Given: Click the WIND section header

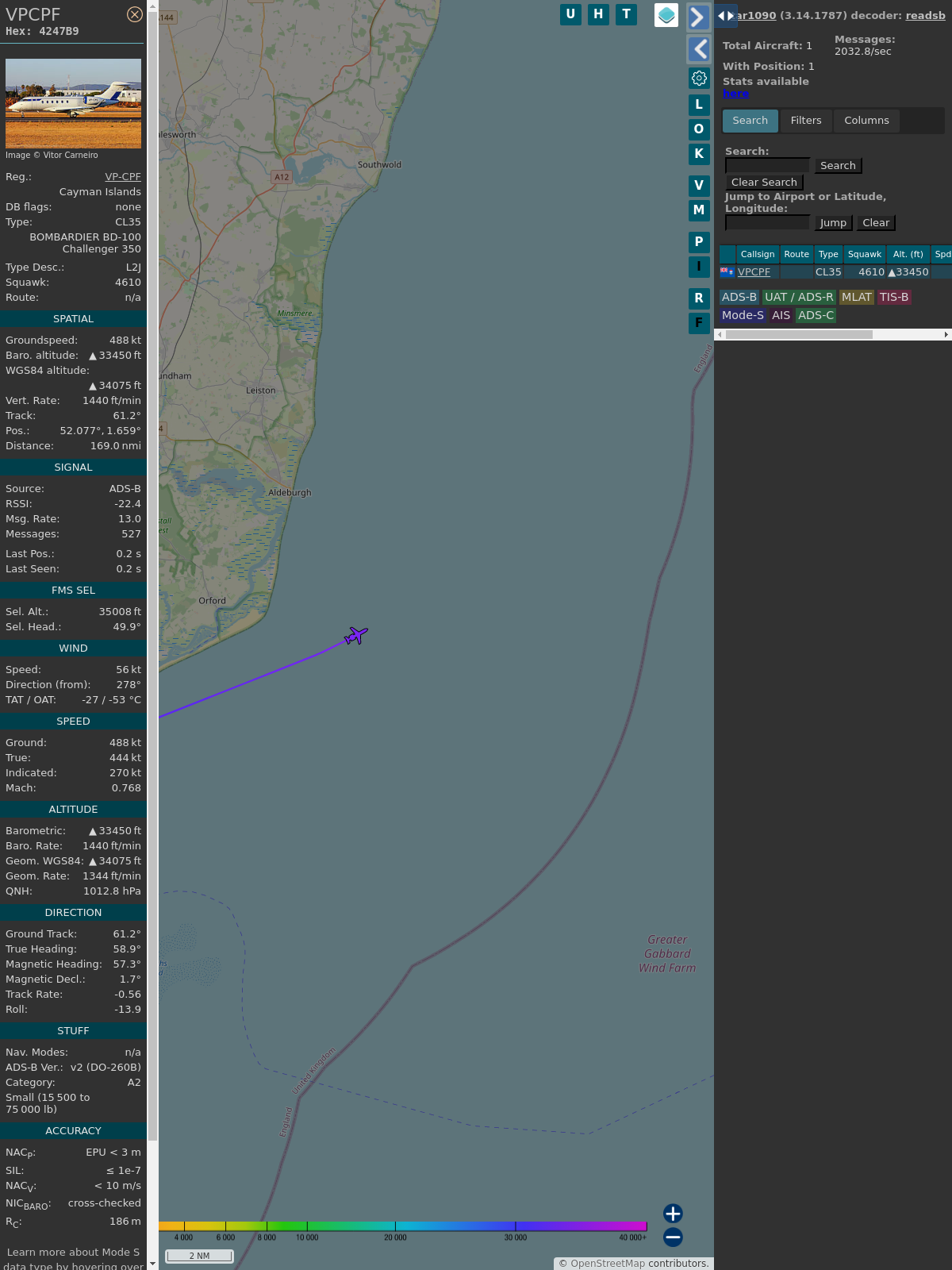Looking at the screenshot, I should click(x=73, y=648).
